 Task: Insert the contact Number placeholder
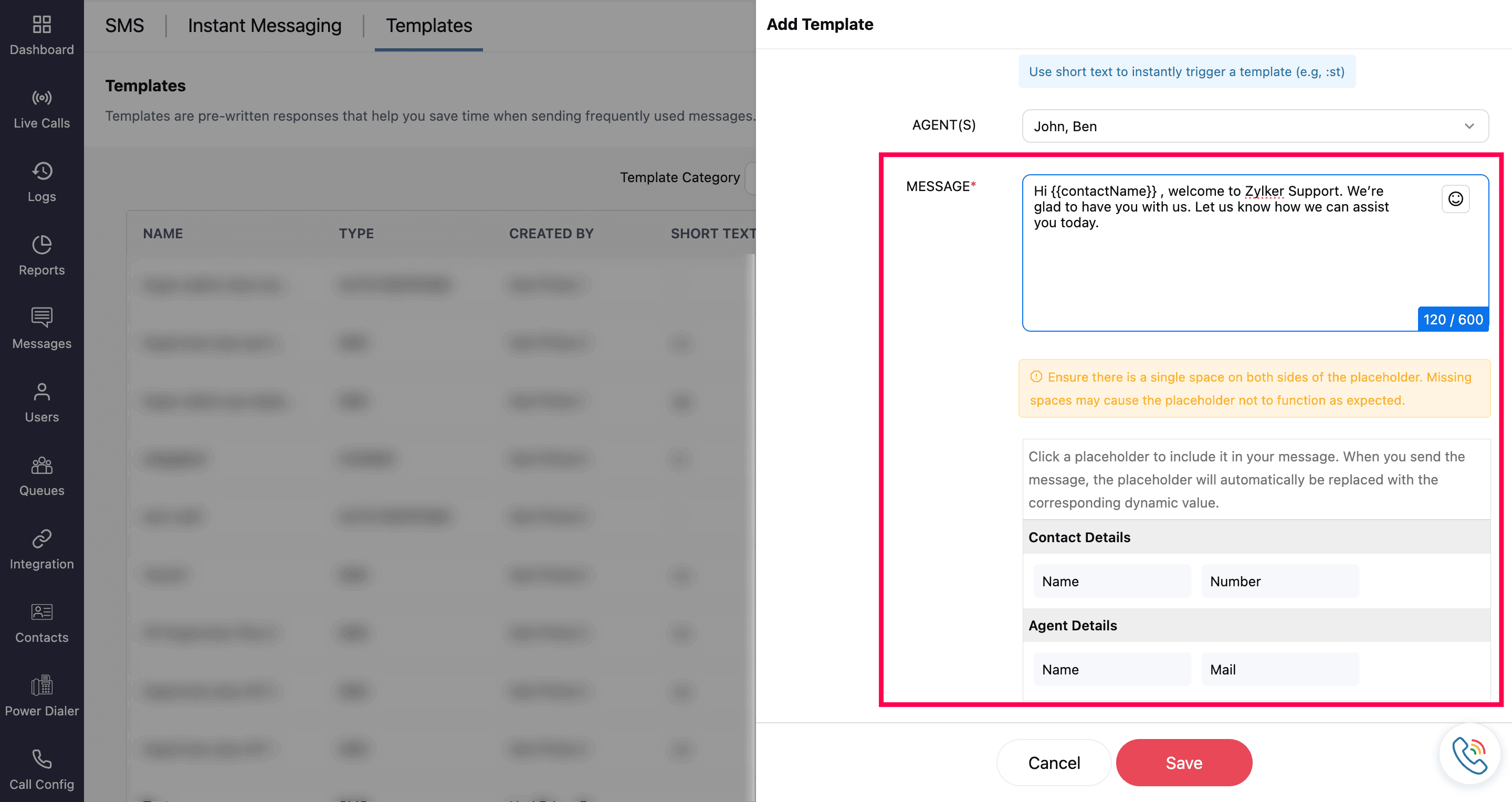[1279, 581]
